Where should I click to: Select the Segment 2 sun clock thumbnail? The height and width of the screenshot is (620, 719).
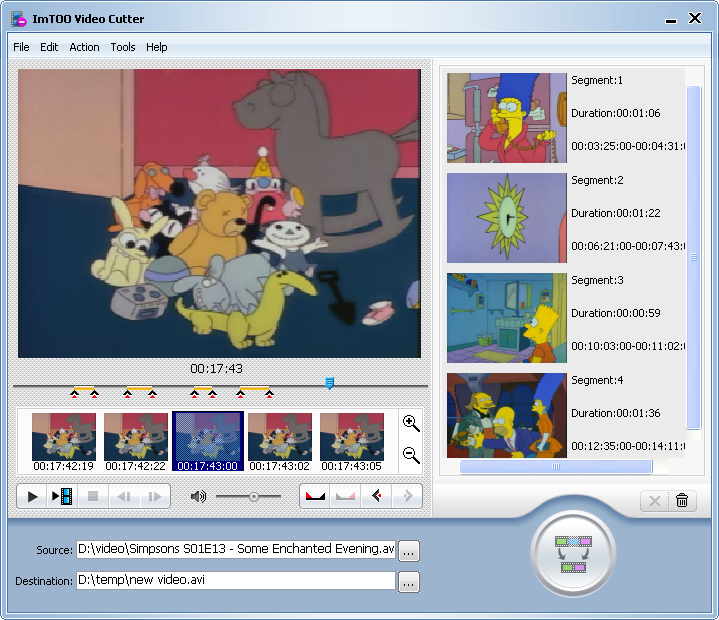click(x=507, y=218)
